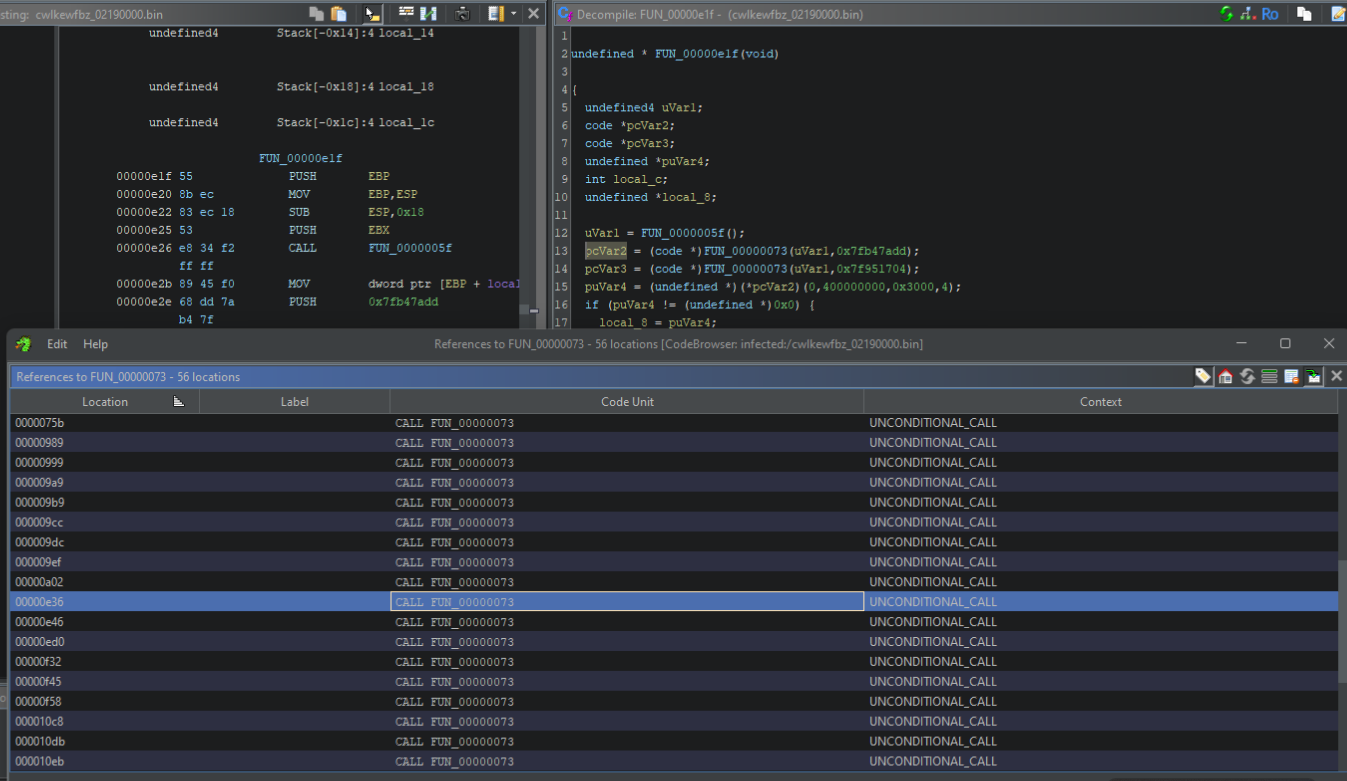
Task: Click the Copy icon in Listing toolbar
Action: [316, 14]
